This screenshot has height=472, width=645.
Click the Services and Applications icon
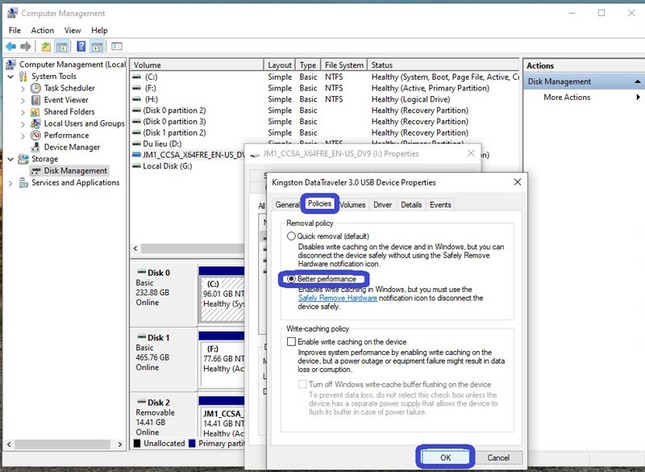click(23, 183)
